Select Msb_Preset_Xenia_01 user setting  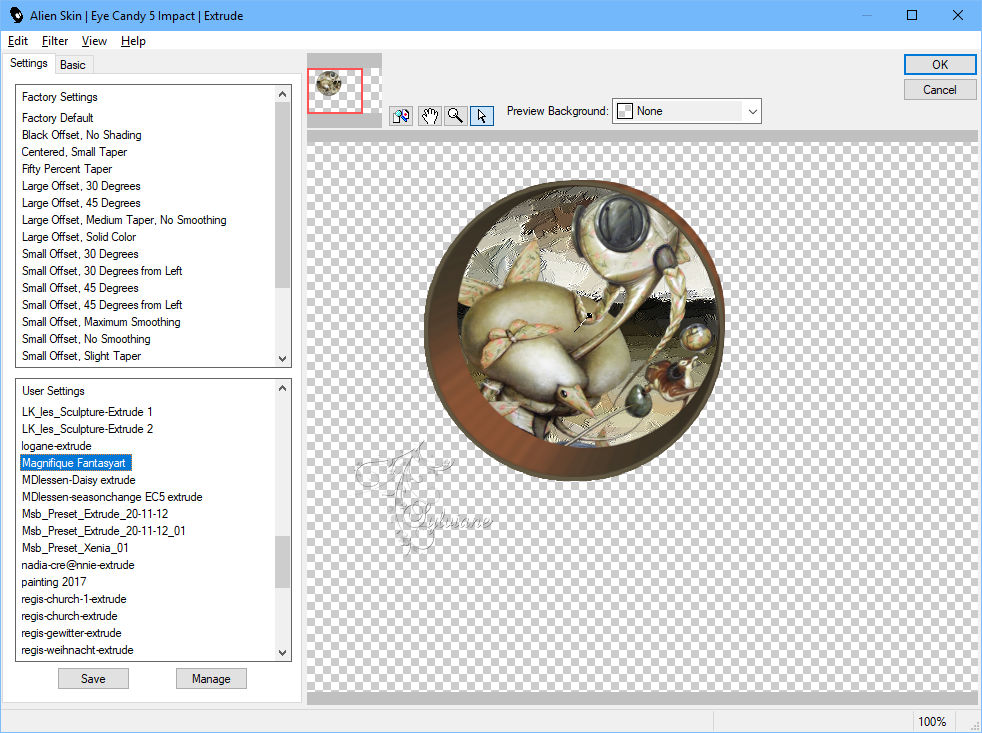coord(75,548)
